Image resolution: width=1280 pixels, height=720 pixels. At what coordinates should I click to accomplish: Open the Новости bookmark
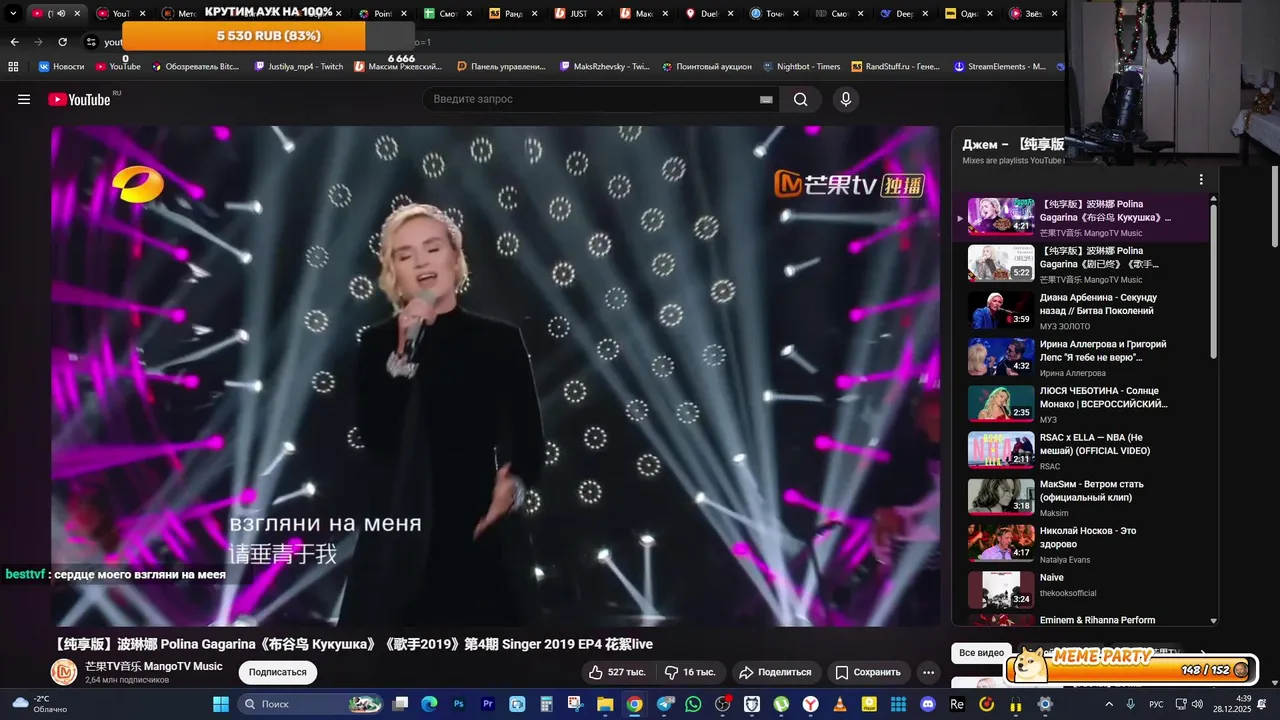click(61, 67)
